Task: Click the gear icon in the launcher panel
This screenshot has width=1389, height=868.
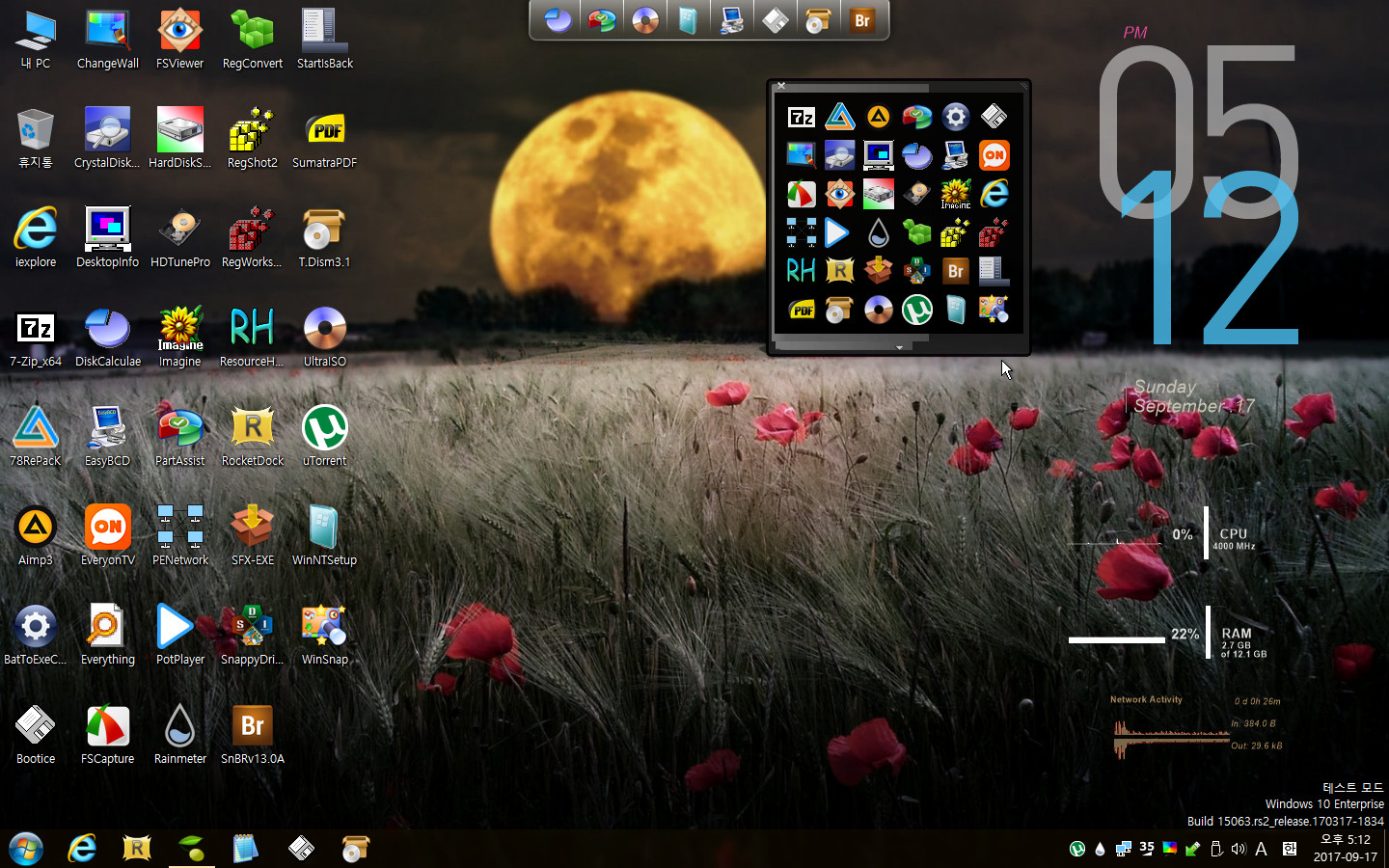Action: tap(956, 118)
